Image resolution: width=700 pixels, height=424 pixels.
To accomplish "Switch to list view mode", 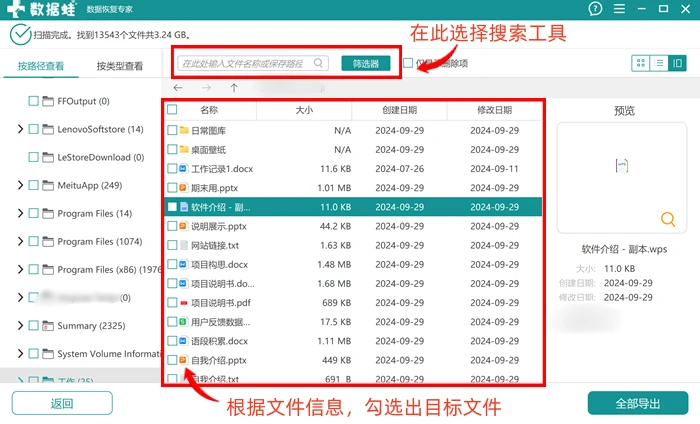I will tap(659, 63).
